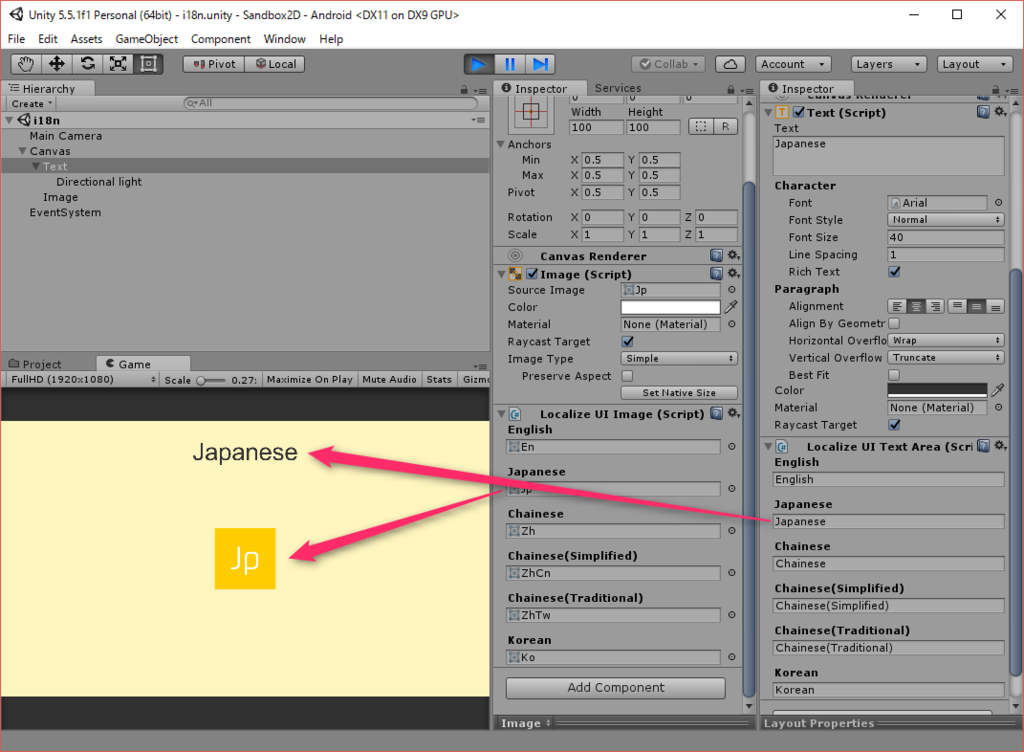
Task: Enable Align By Geometry checkbox
Action: (x=894, y=323)
